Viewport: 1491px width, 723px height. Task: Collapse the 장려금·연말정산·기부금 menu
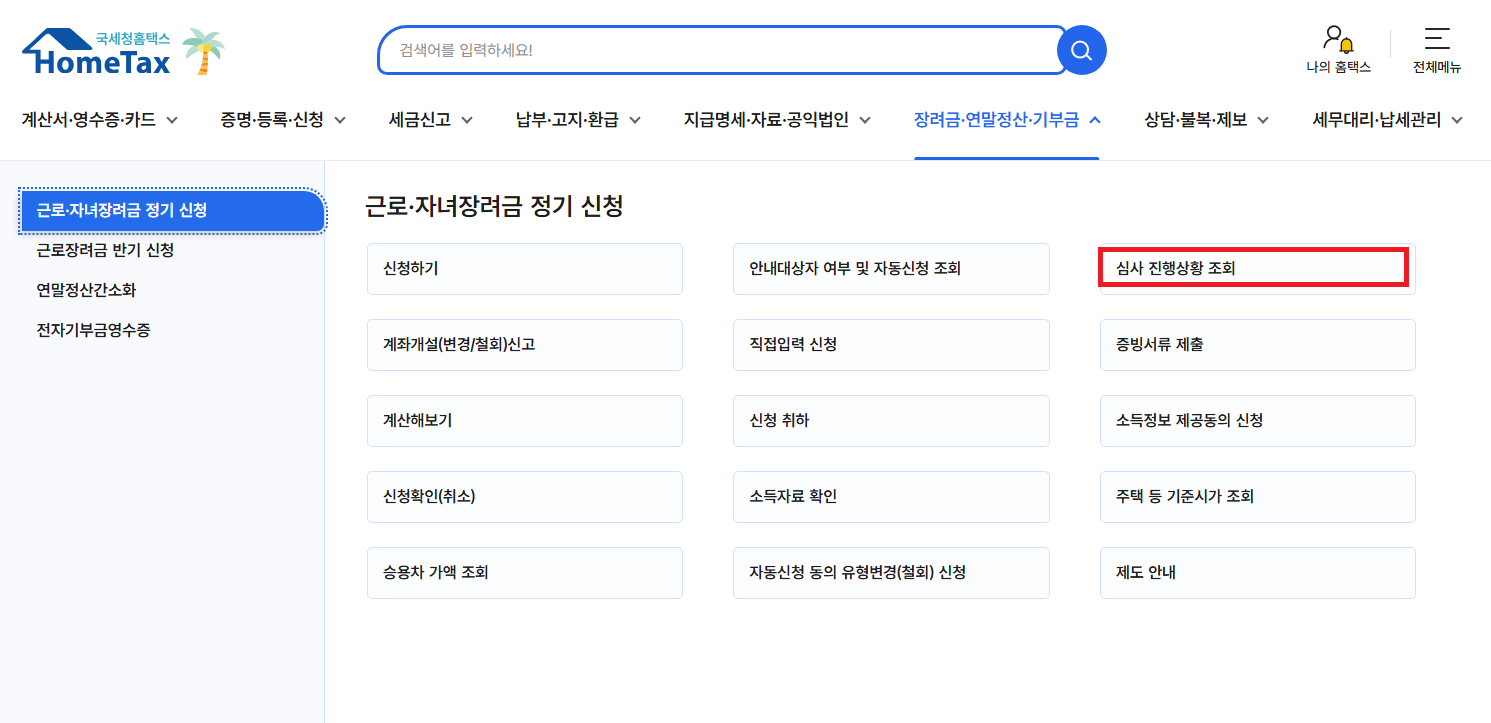pyautogui.click(x=1006, y=118)
